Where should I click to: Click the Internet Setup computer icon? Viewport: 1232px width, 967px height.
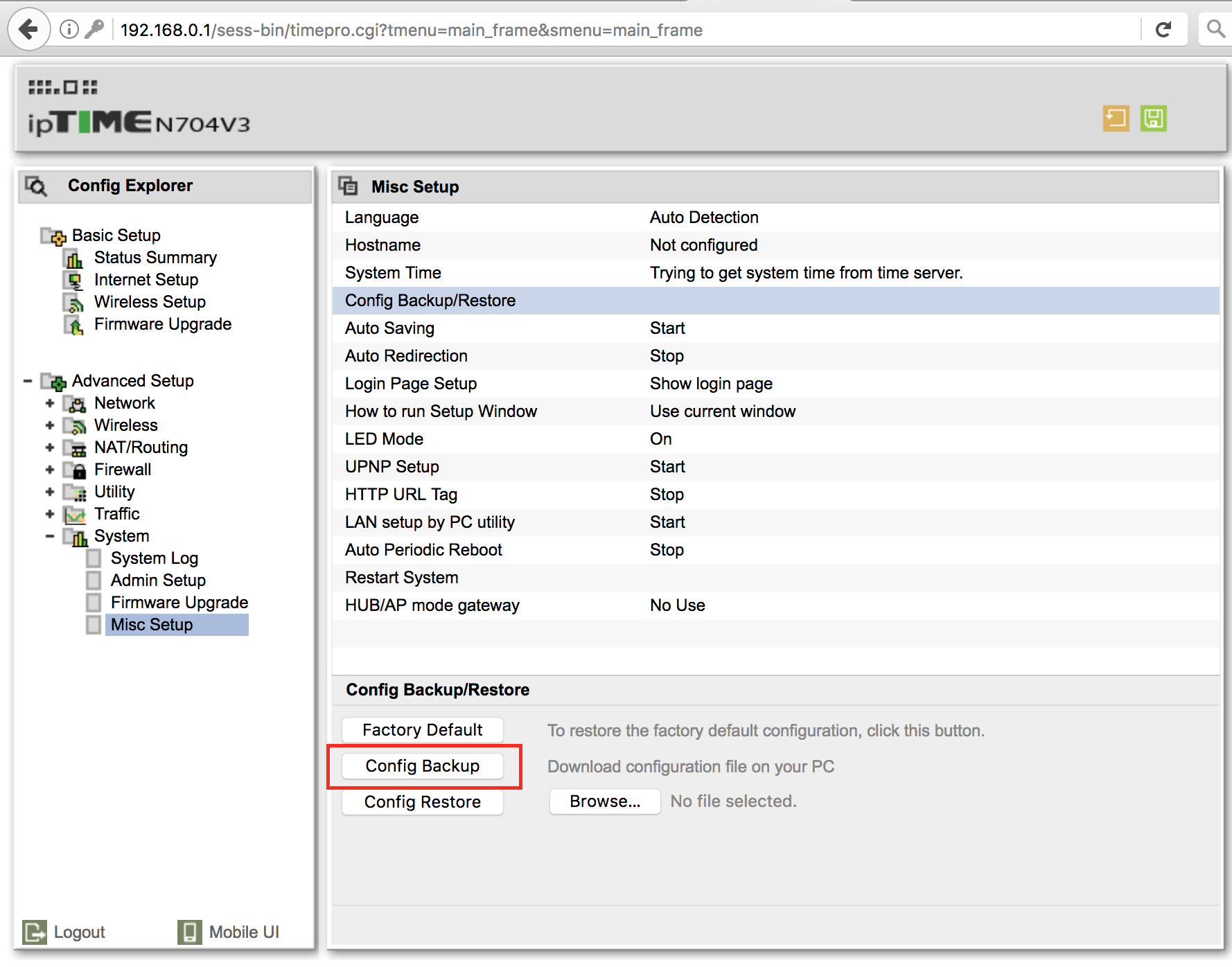73,281
